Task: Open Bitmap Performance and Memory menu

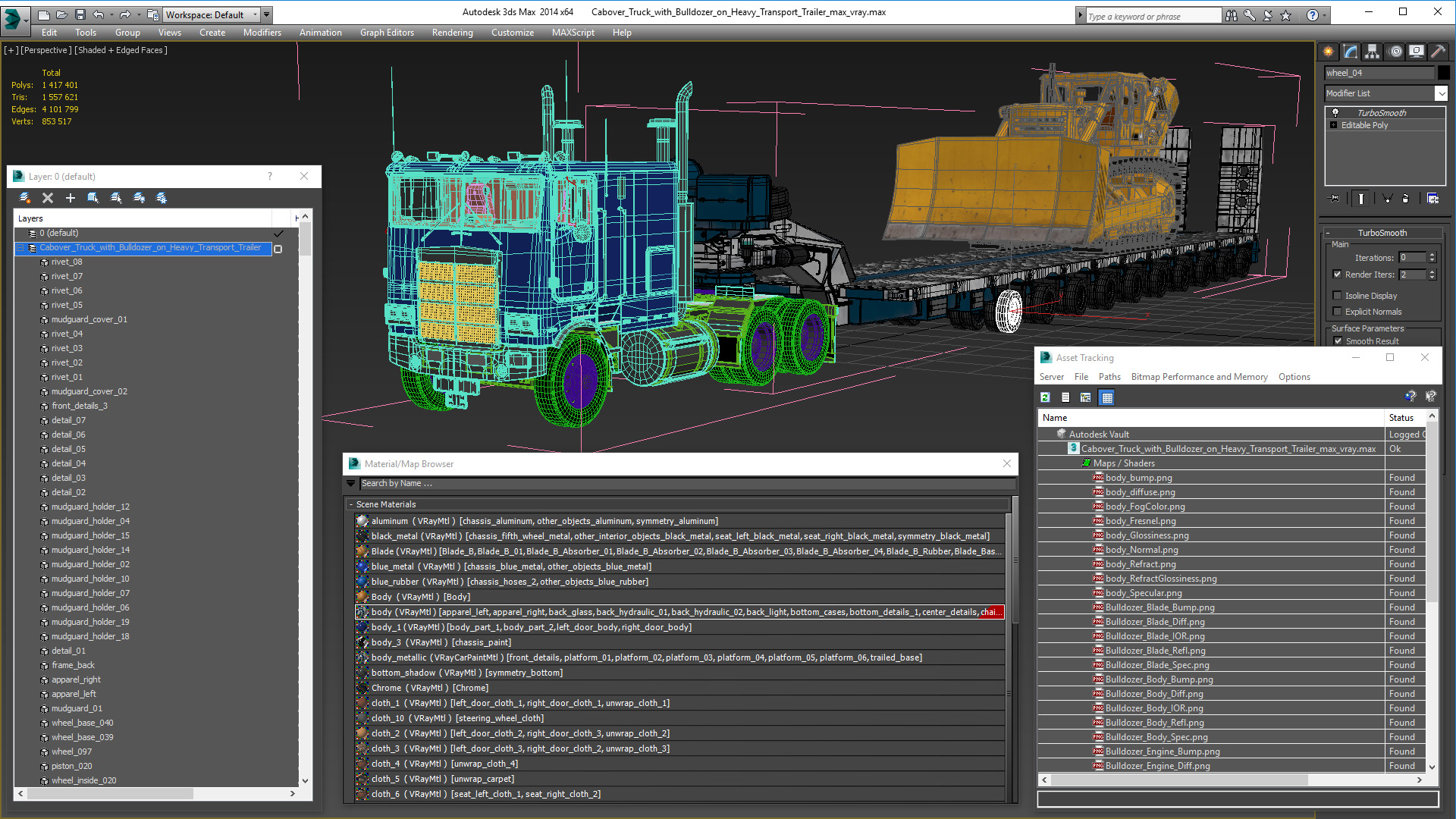Action: tap(1199, 377)
